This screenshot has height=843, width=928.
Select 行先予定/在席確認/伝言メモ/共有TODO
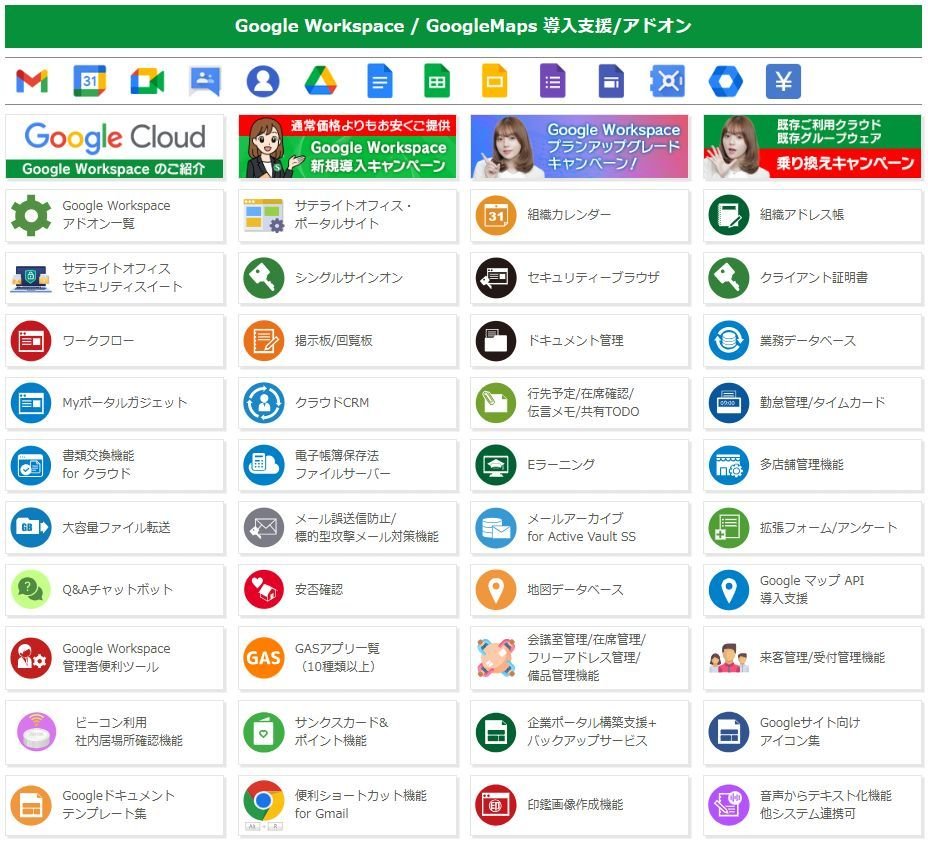[579, 403]
